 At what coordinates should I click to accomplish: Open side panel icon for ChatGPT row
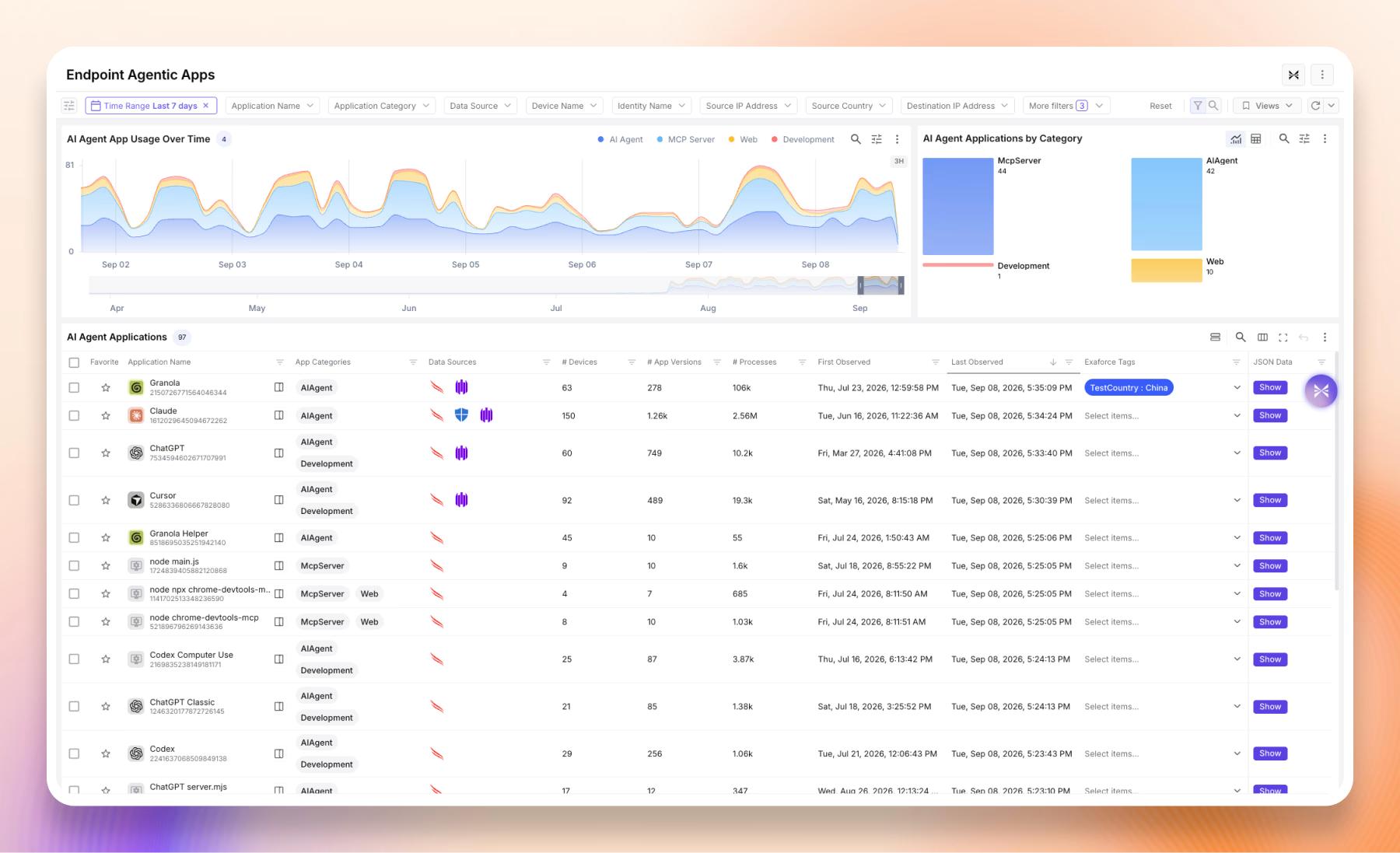click(x=278, y=453)
